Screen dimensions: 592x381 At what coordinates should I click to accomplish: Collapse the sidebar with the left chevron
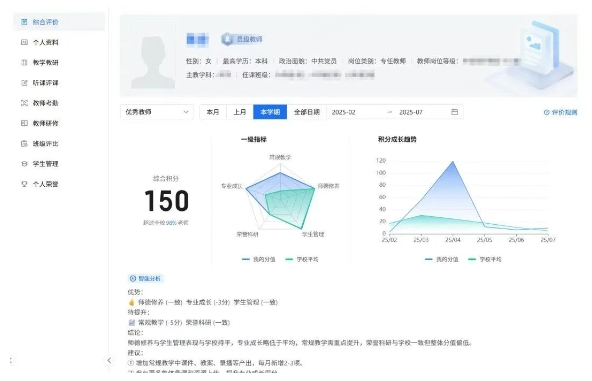(x=109, y=360)
